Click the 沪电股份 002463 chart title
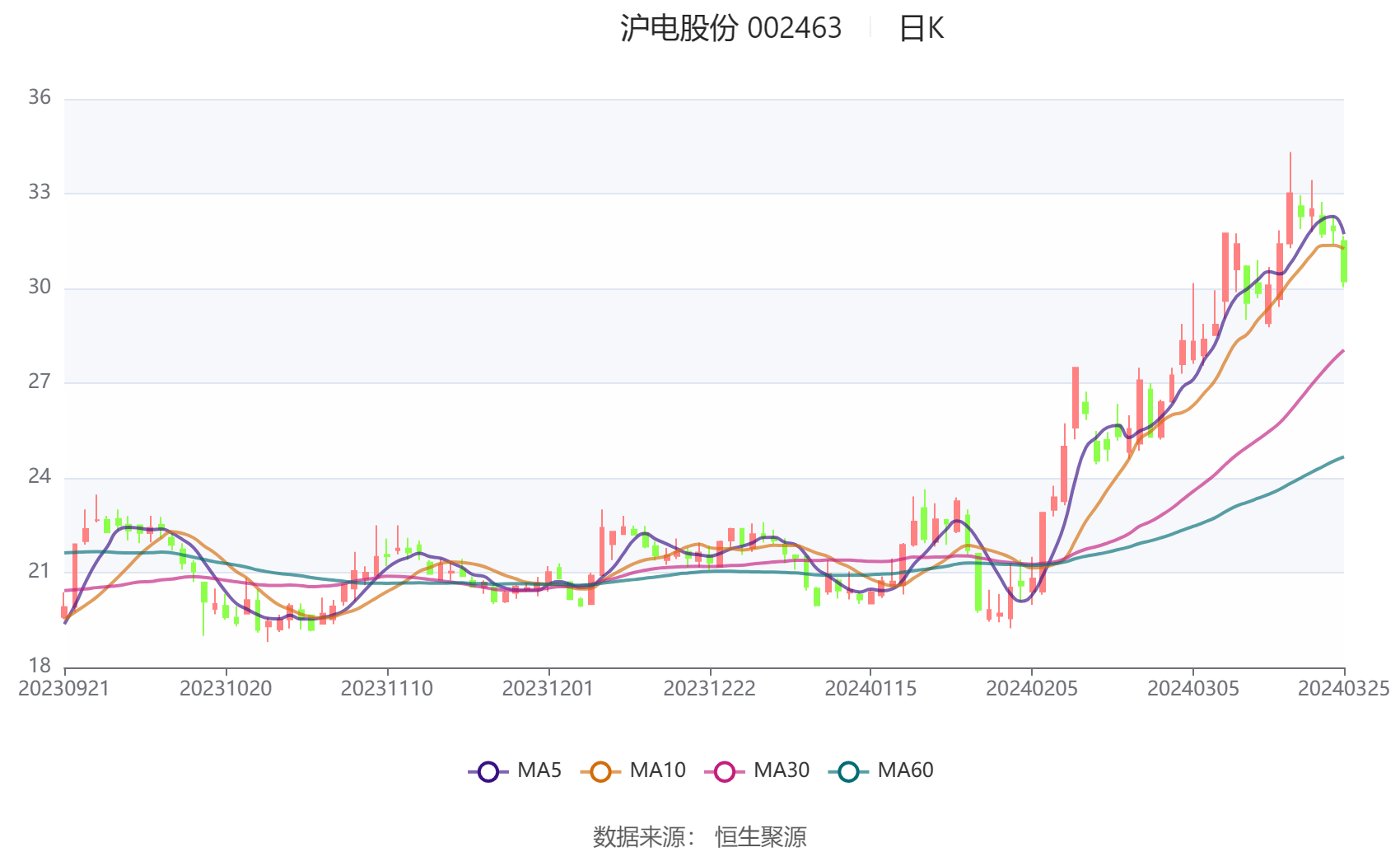This screenshot has height=852, width=1400. (730, 29)
